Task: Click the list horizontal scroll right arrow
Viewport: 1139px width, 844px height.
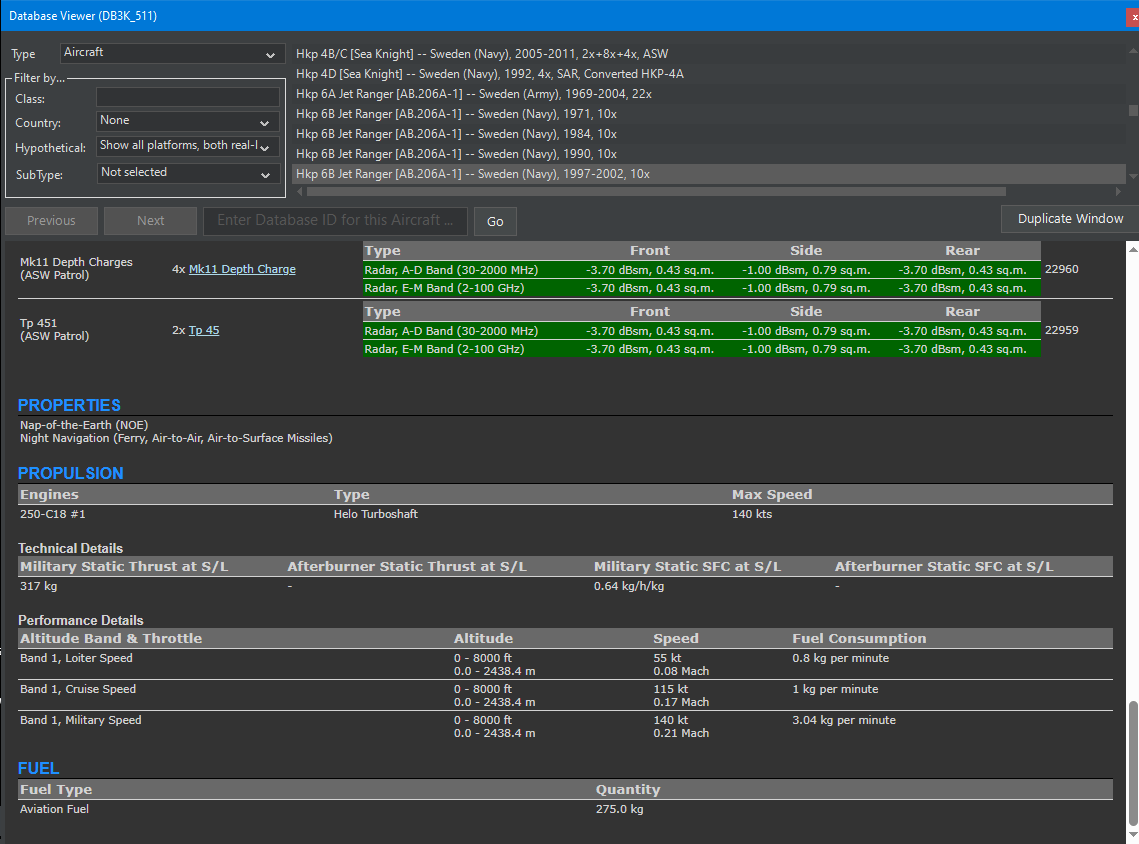Action: pos(1119,192)
